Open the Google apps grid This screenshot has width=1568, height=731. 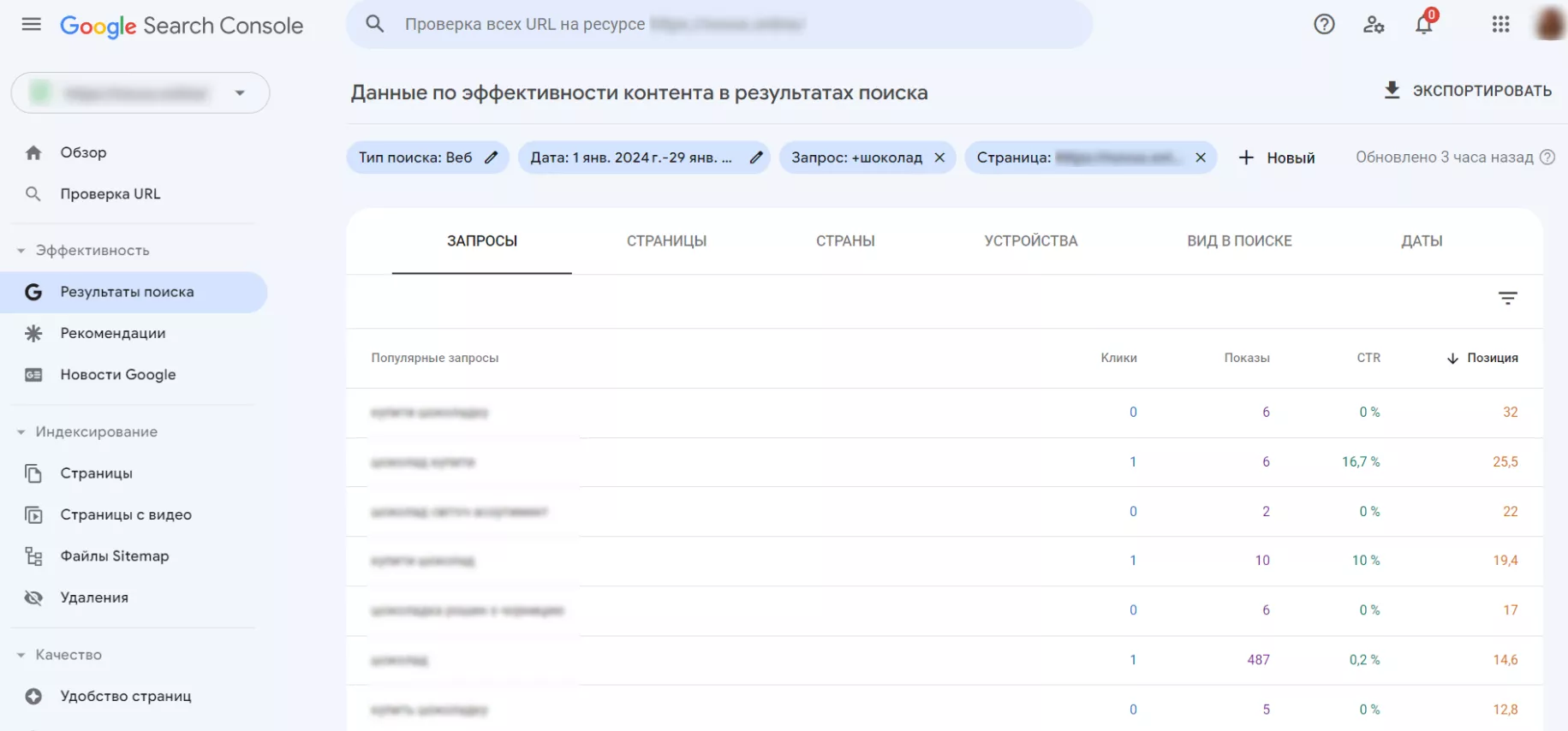point(1500,24)
